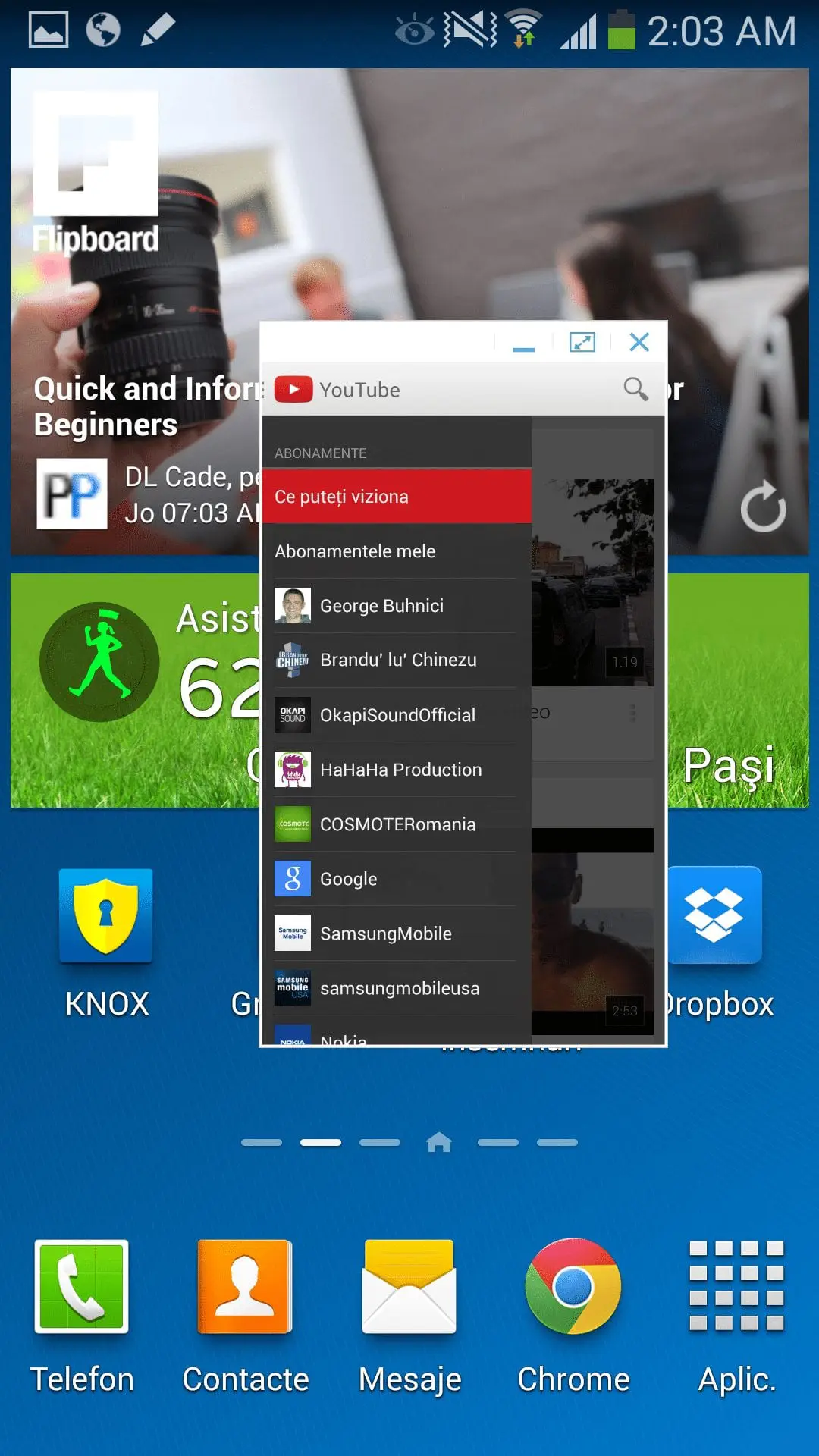Open SamsungMobile channel entry
The image size is (819, 1456).
397,933
